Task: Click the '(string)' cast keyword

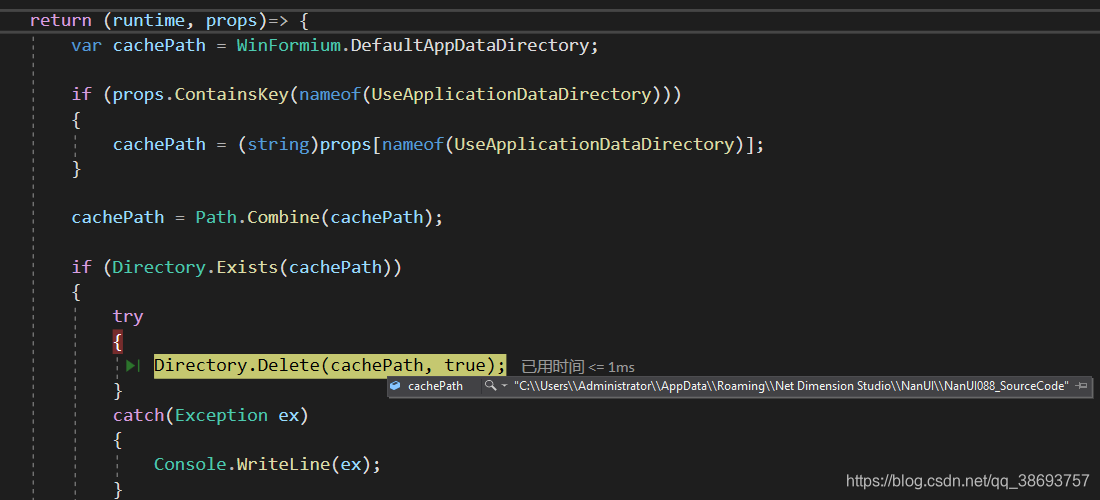Action: point(279,144)
